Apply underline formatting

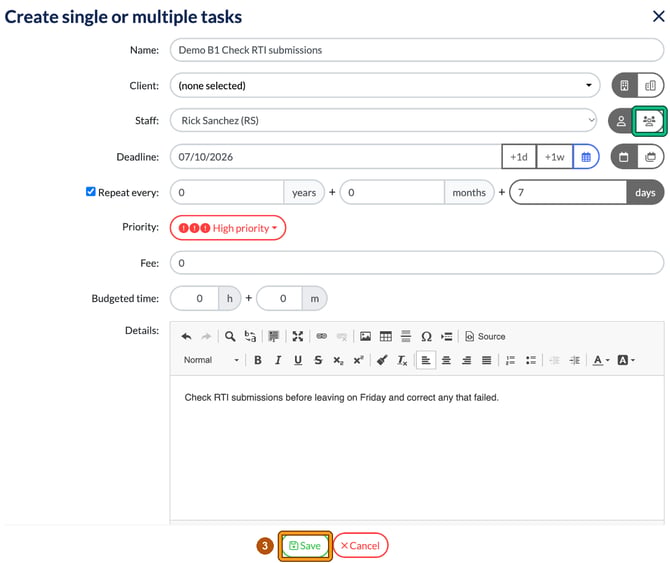(298, 360)
